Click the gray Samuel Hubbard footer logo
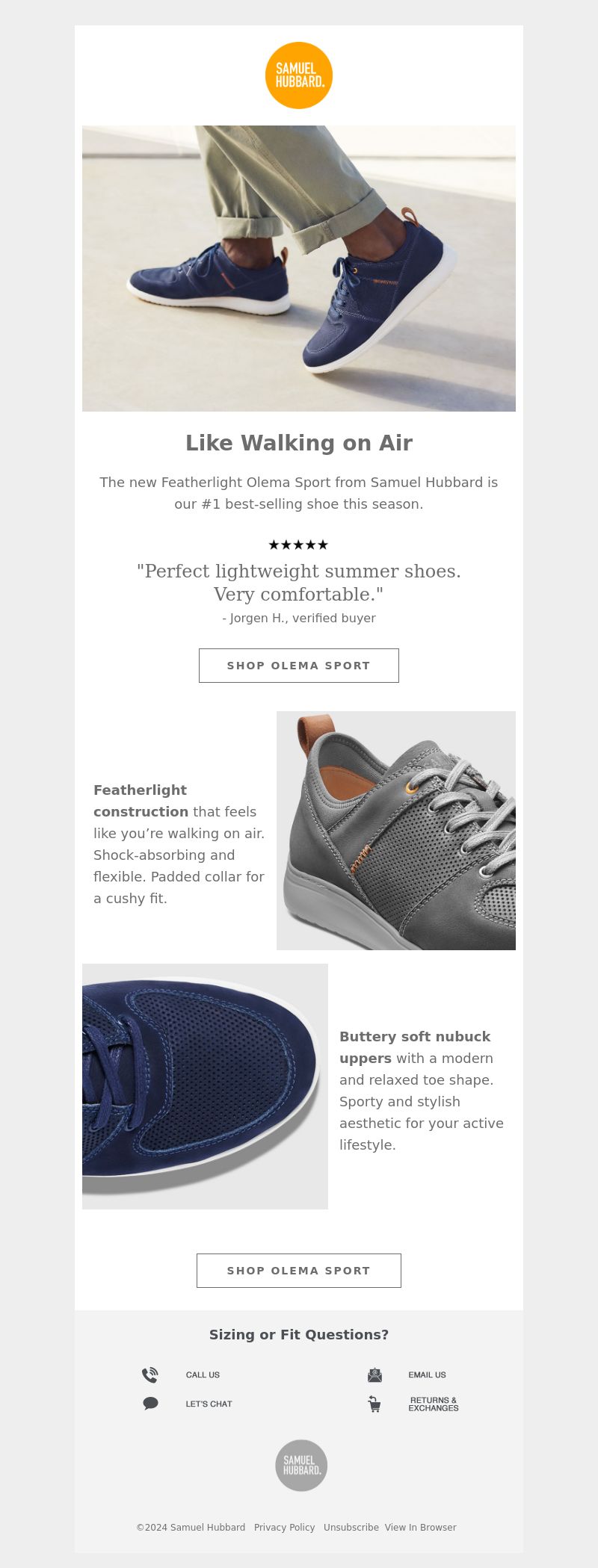598x1568 pixels. pos(301,1465)
